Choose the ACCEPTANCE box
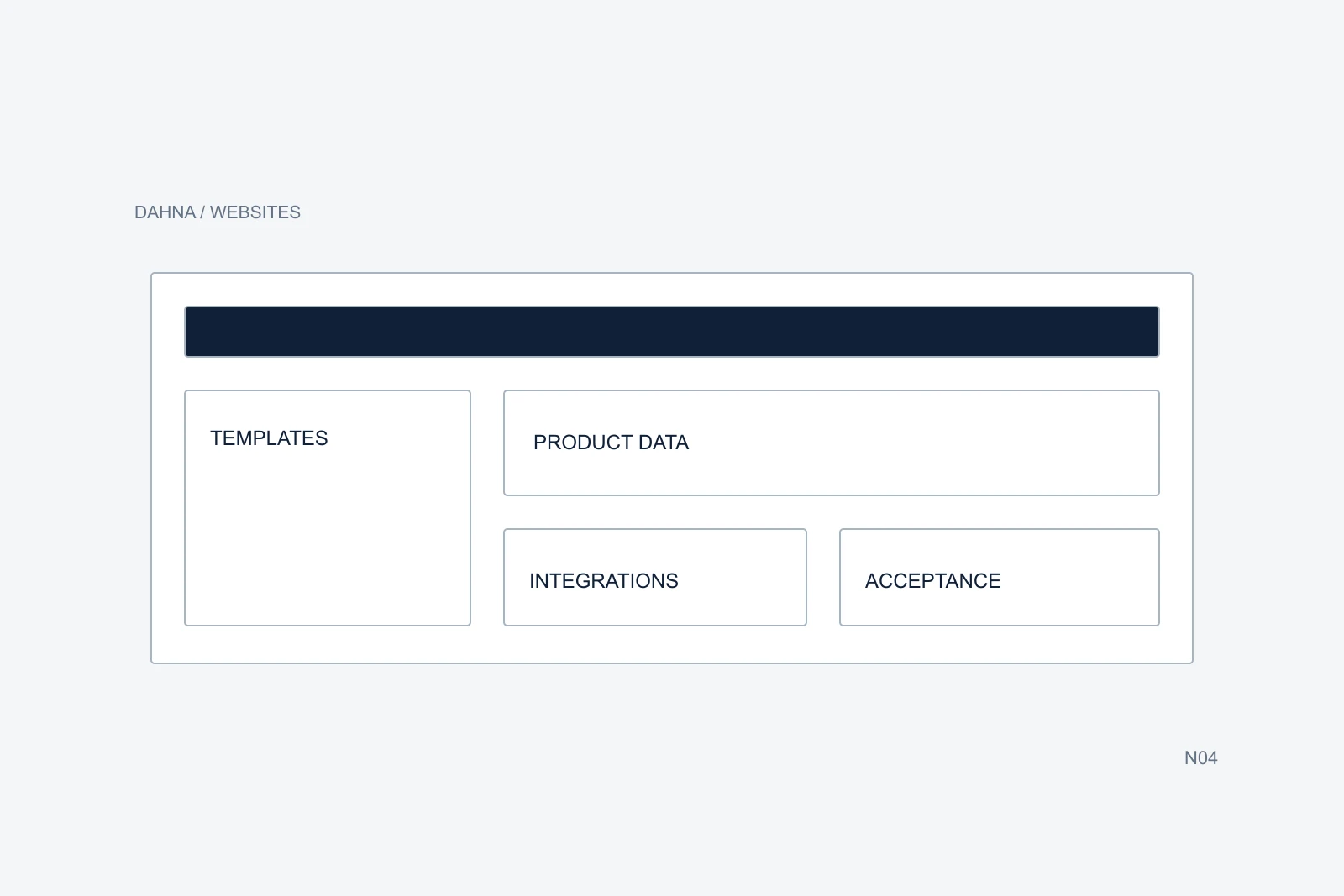Screen dimensions: 1344x896 (x=1000, y=577)
